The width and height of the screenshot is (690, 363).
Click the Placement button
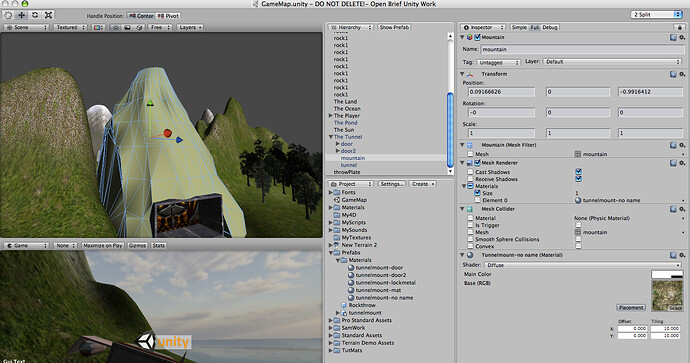[x=631, y=308]
